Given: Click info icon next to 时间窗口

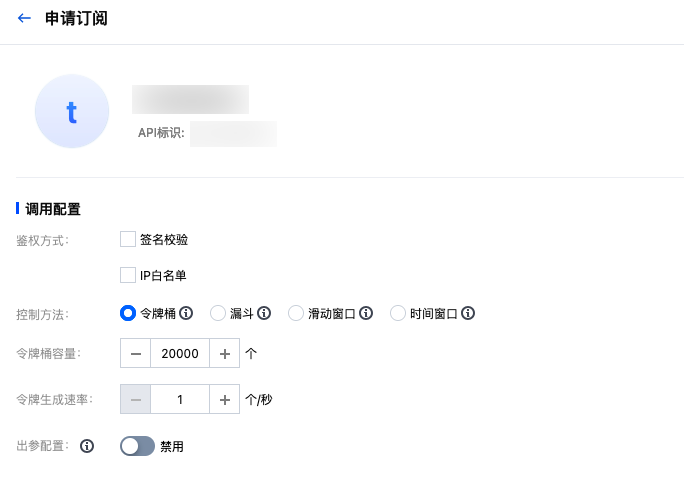Looking at the screenshot, I should tap(468, 313).
